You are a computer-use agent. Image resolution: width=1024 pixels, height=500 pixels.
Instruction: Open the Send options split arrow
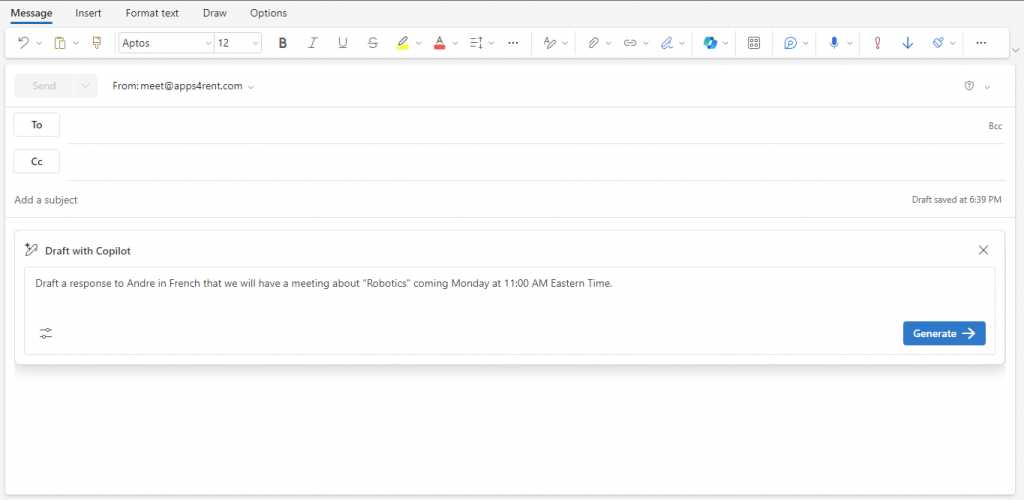tap(86, 86)
